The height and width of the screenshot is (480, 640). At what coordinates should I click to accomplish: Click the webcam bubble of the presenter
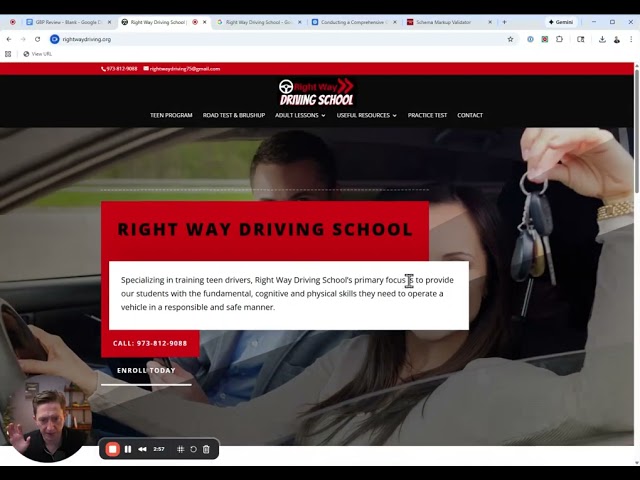point(47,420)
